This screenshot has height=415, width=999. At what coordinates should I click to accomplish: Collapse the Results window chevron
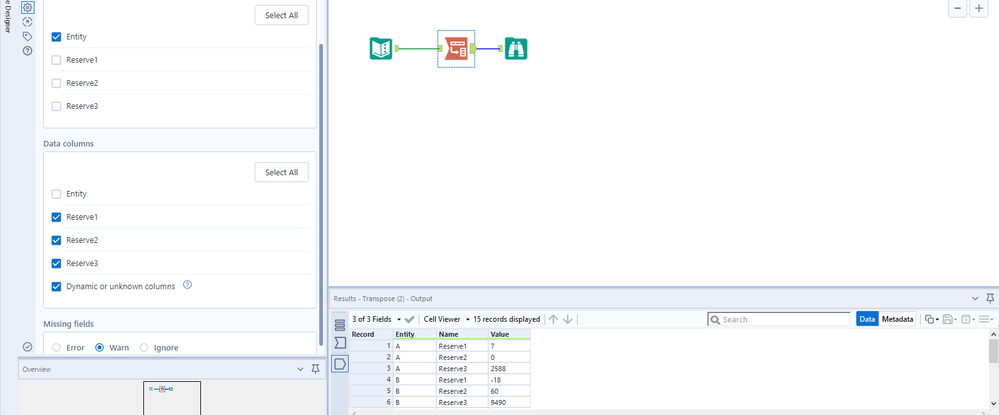click(x=975, y=298)
